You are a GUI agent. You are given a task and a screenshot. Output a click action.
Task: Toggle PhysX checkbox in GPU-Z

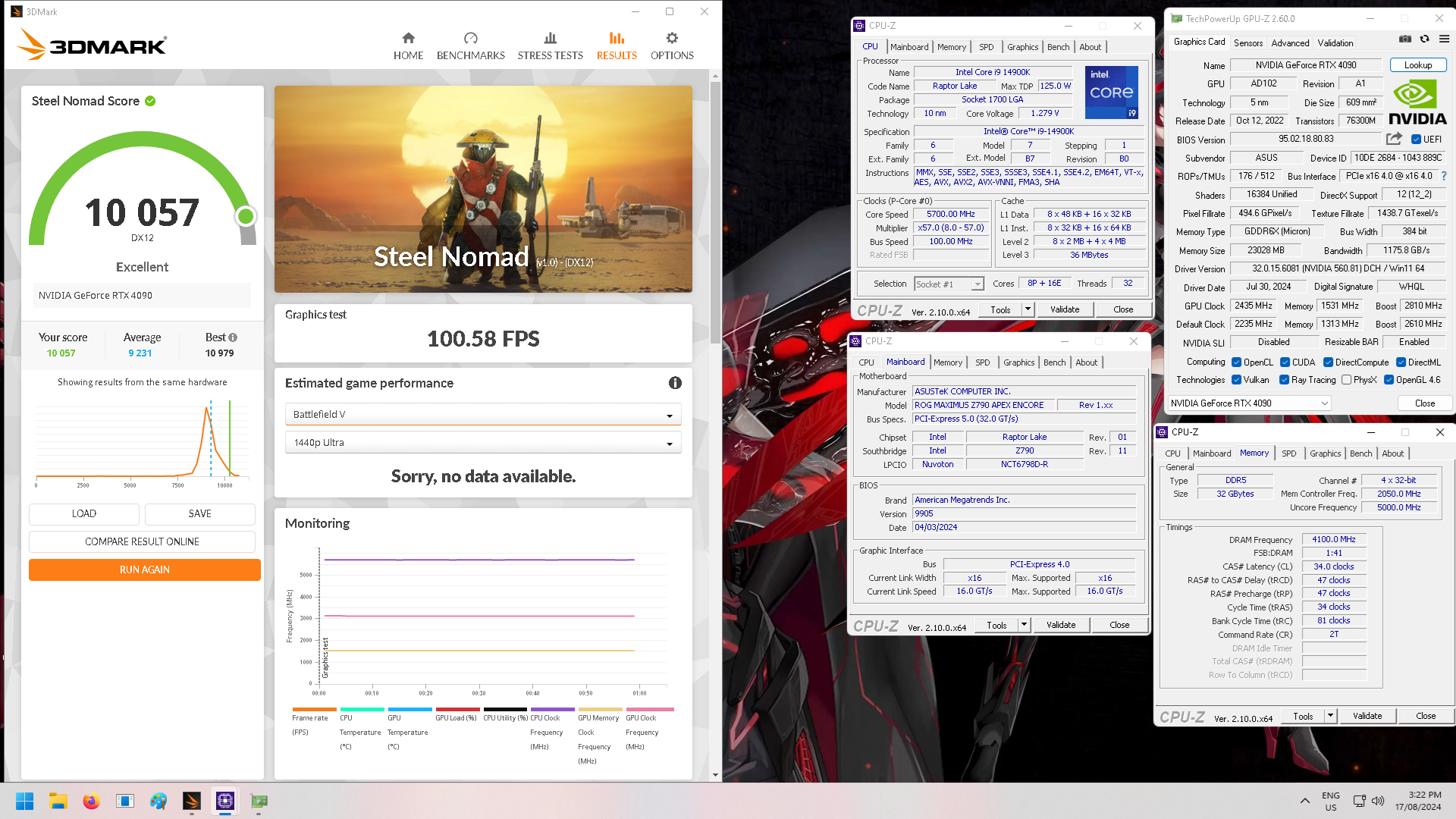pos(1346,380)
